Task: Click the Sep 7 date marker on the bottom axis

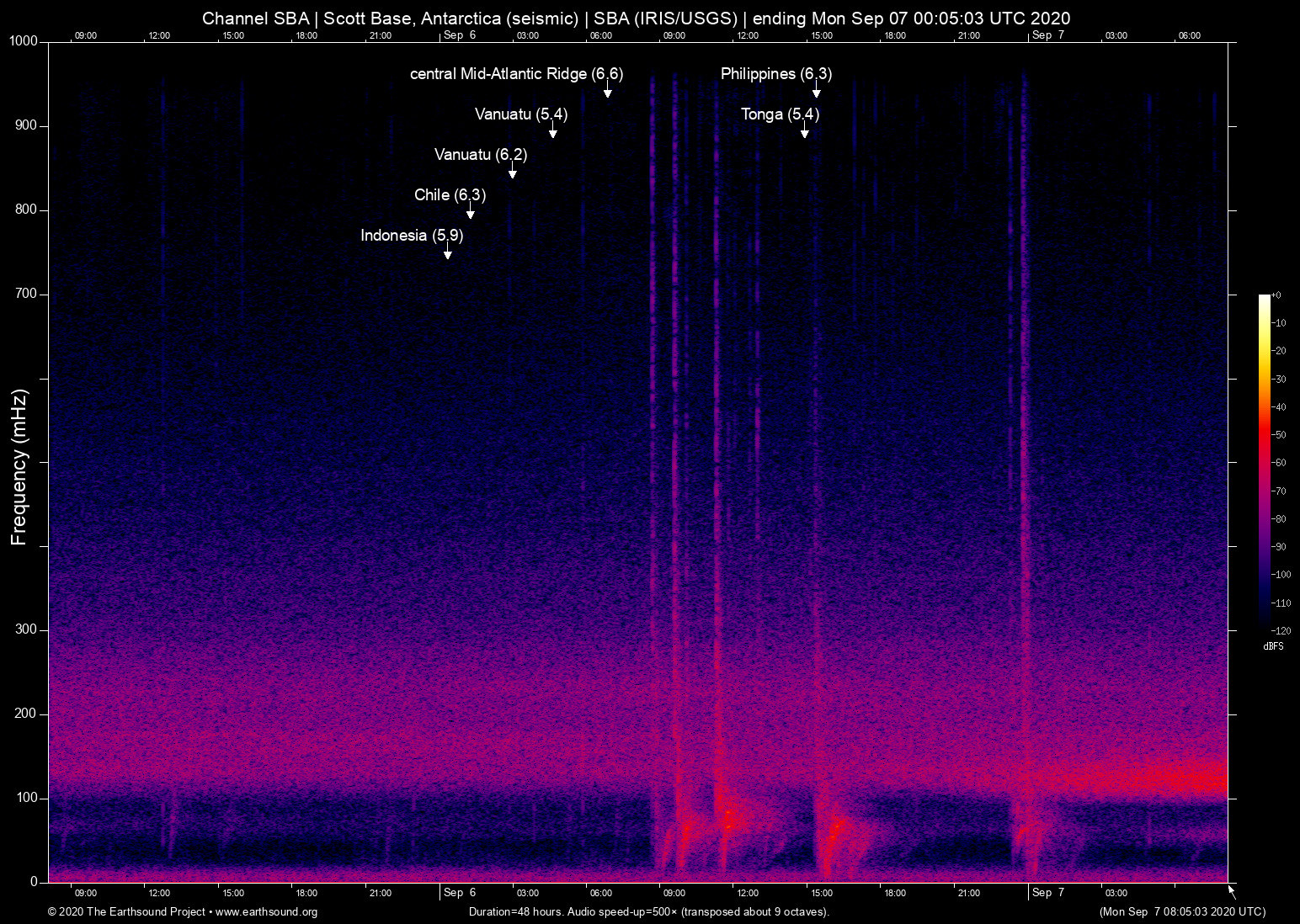Action: click(1047, 893)
